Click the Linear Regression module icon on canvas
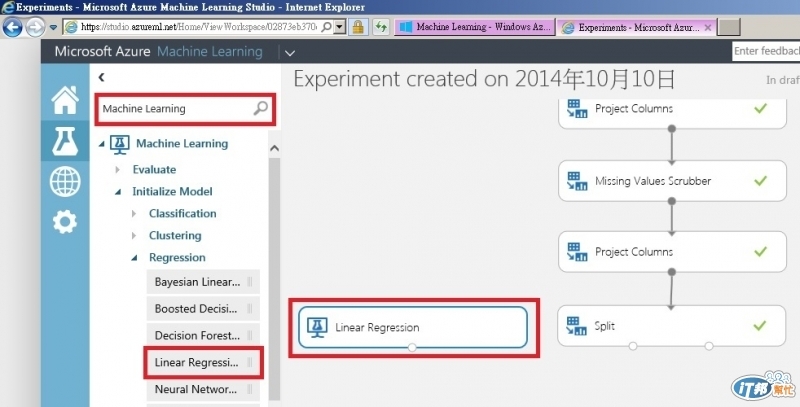This screenshot has width=800, height=407. pos(317,327)
